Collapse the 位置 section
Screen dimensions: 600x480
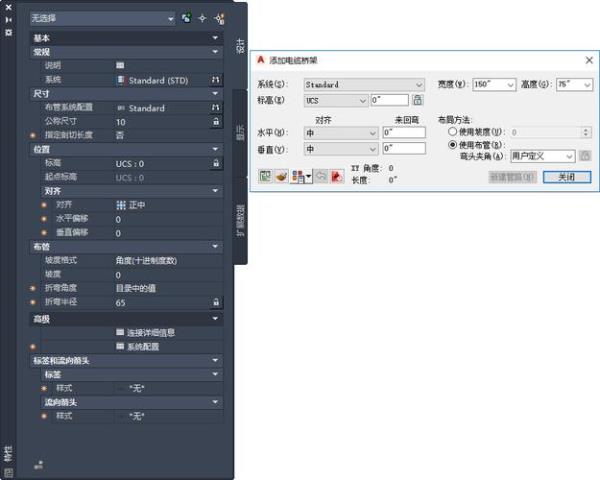pyautogui.click(x=215, y=149)
